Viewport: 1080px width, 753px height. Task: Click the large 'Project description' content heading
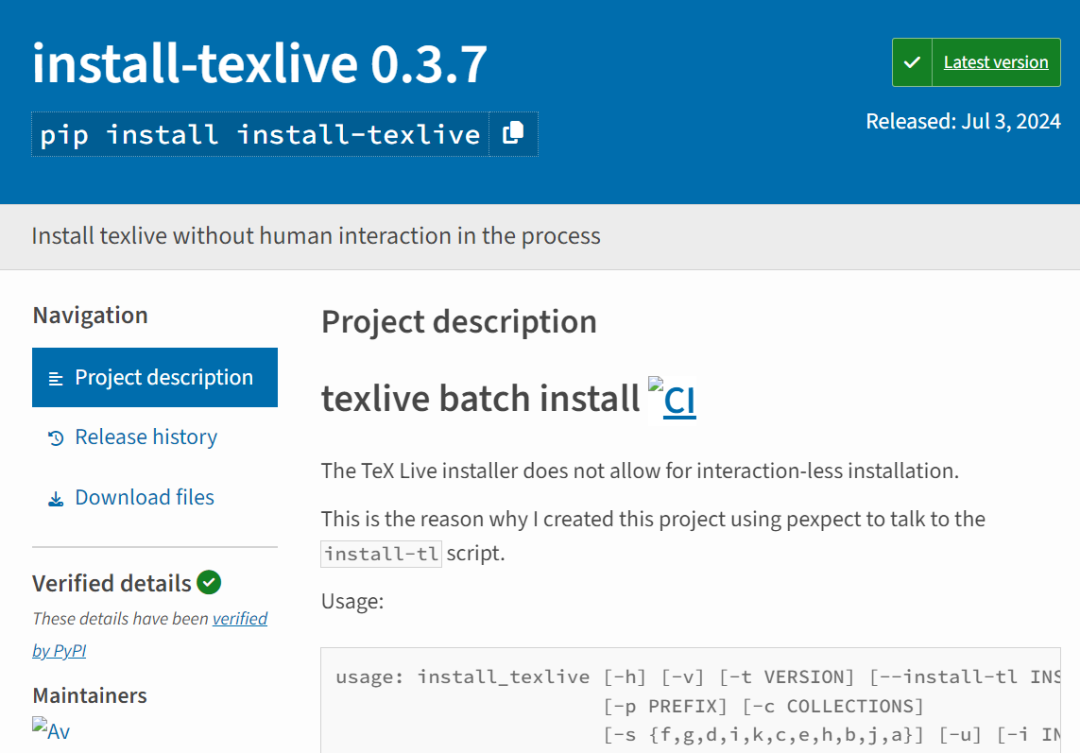[459, 322]
